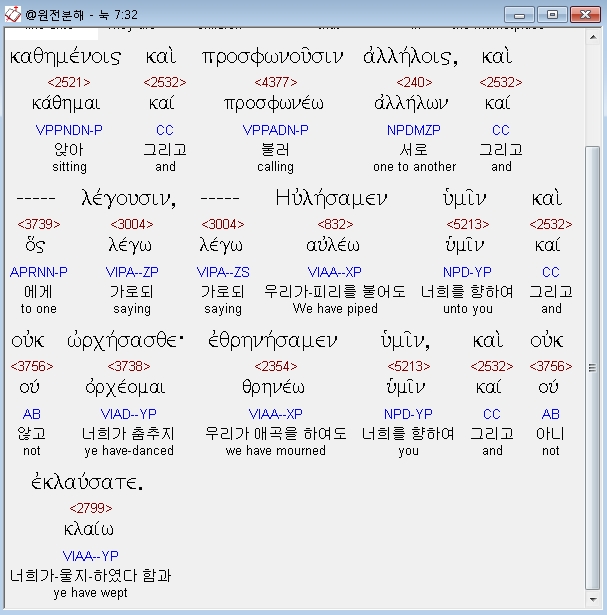Click the lemma κλαίω
This screenshot has width=607, height=615.
click(89, 529)
